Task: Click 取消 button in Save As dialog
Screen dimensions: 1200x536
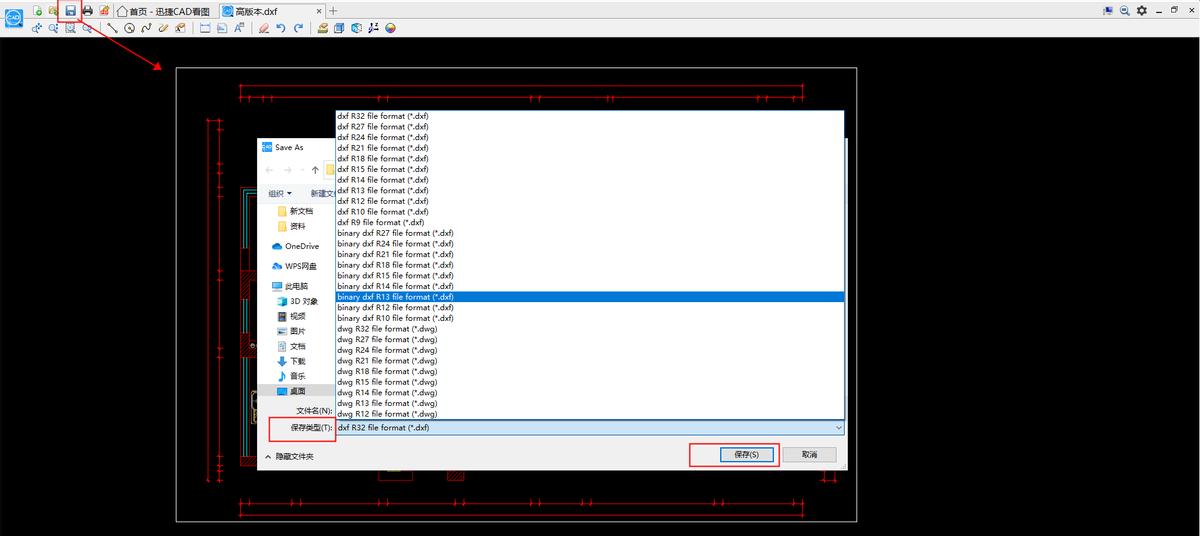Action: click(x=809, y=454)
